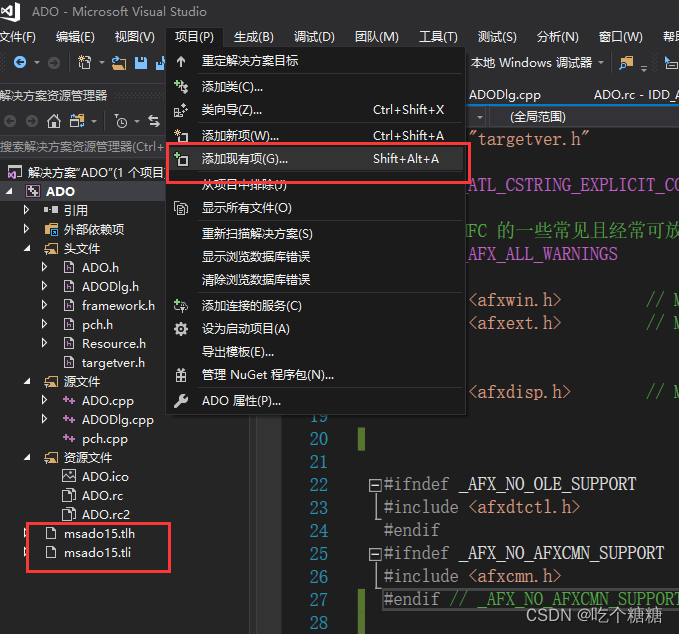This screenshot has width=679, height=634.
Task: Switch to the ADO.rc editor tab
Action: coord(636,95)
